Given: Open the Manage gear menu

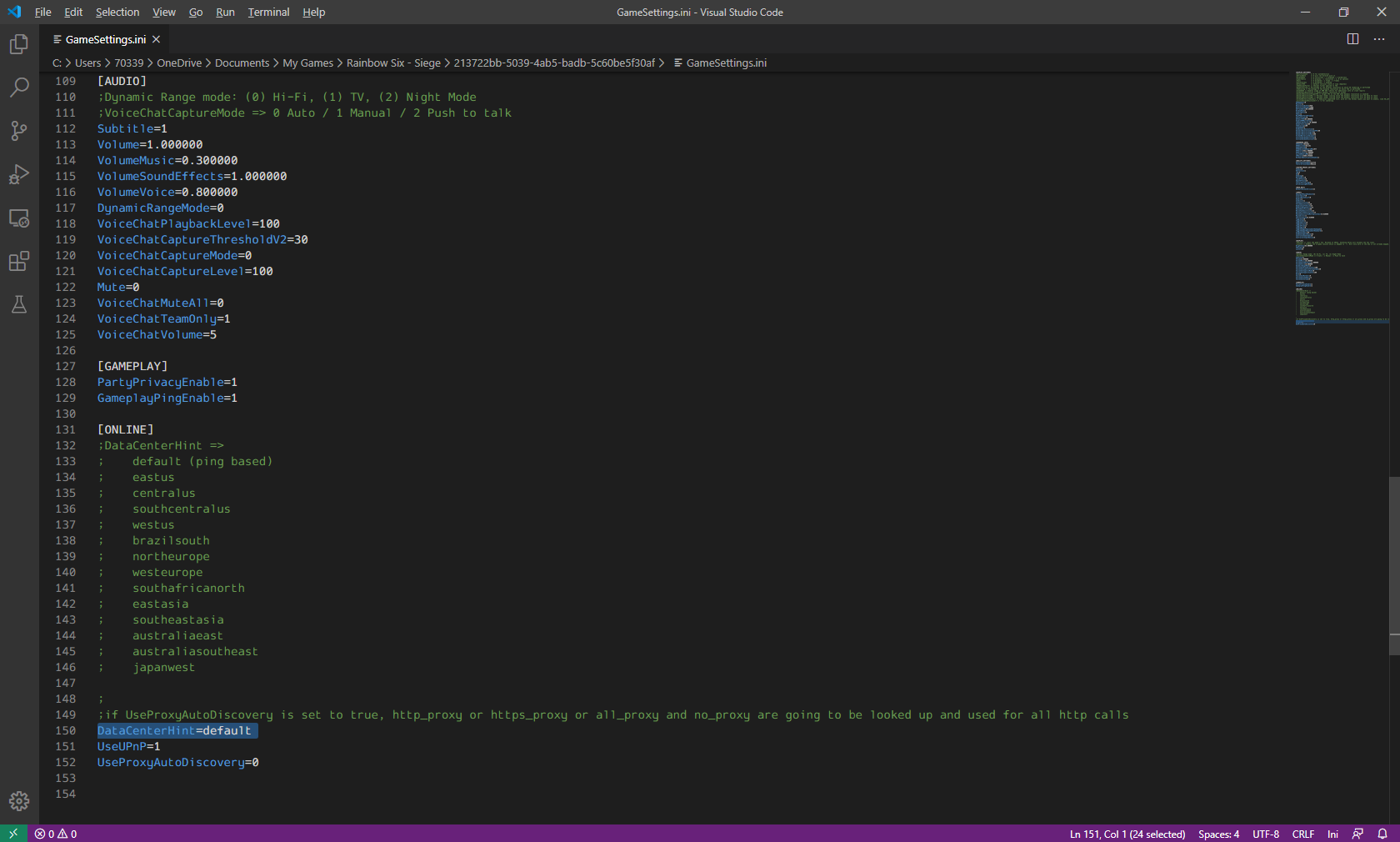Looking at the screenshot, I should tap(19, 801).
